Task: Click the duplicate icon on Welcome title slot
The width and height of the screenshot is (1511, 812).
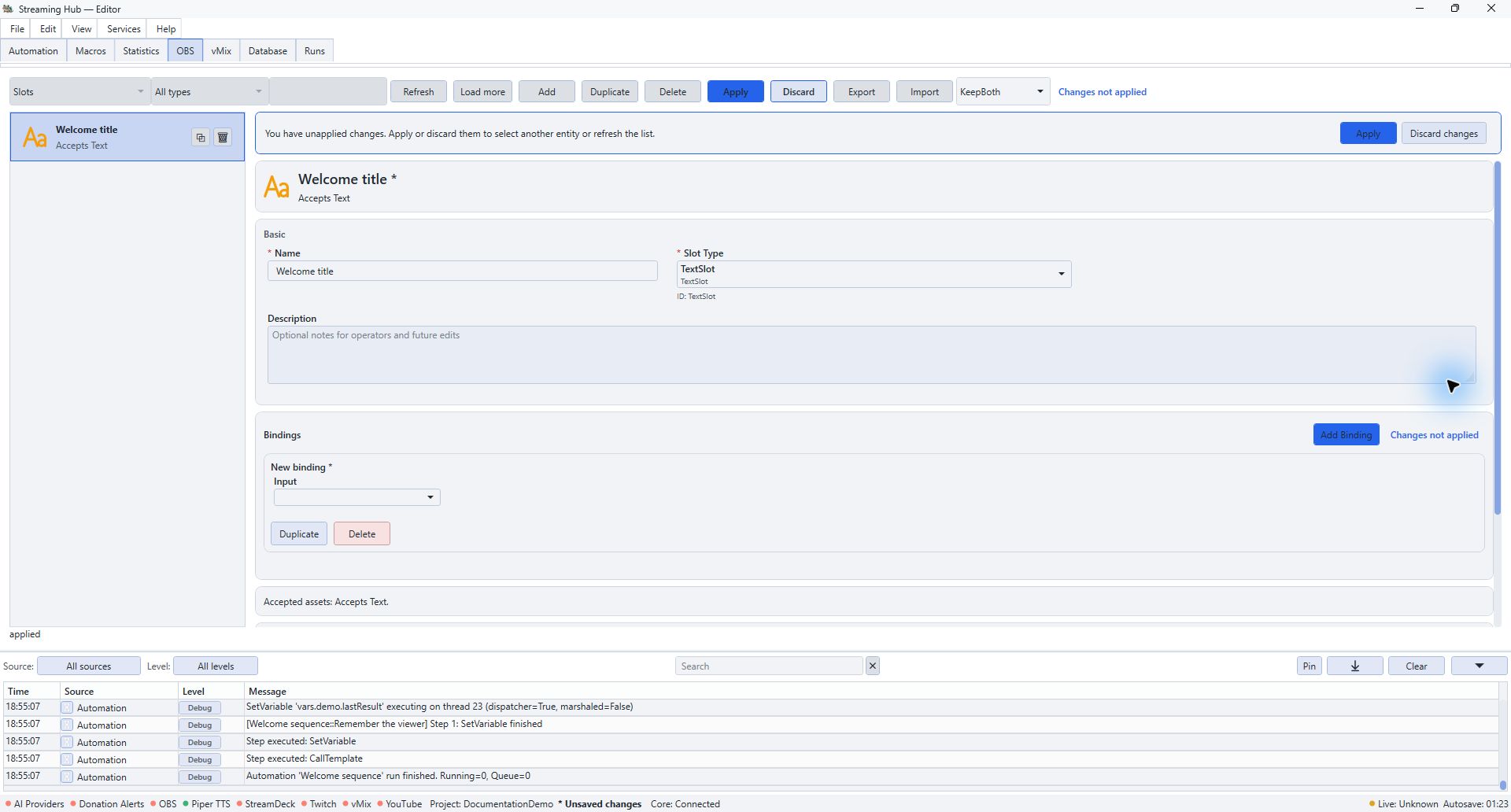Action: [x=201, y=138]
